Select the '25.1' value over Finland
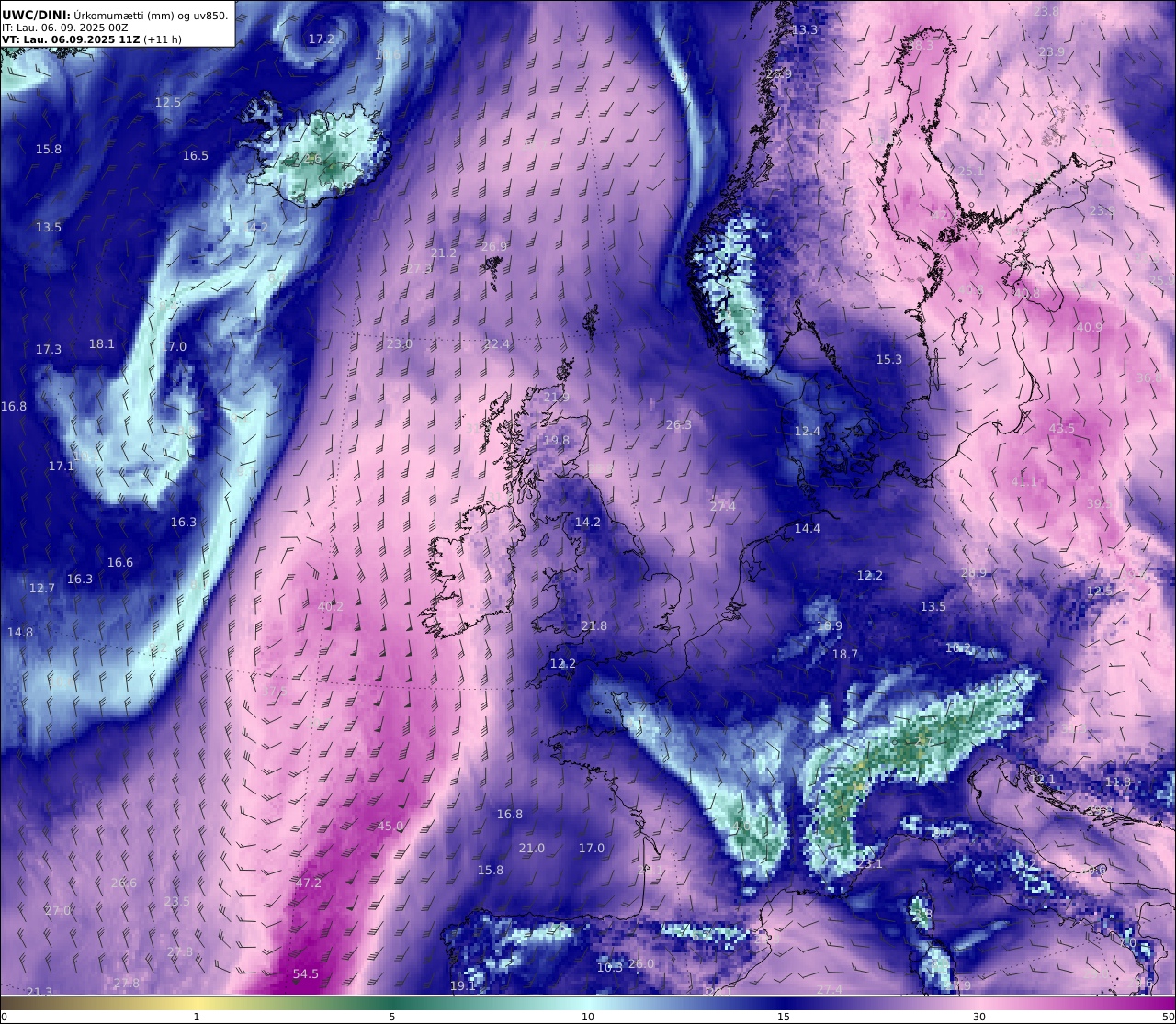Image resolution: width=1176 pixels, height=1024 pixels. point(971,172)
